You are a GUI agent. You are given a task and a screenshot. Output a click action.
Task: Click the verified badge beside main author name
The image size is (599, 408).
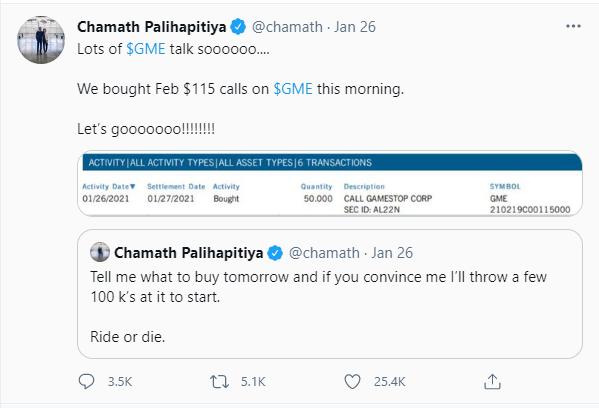(238, 27)
